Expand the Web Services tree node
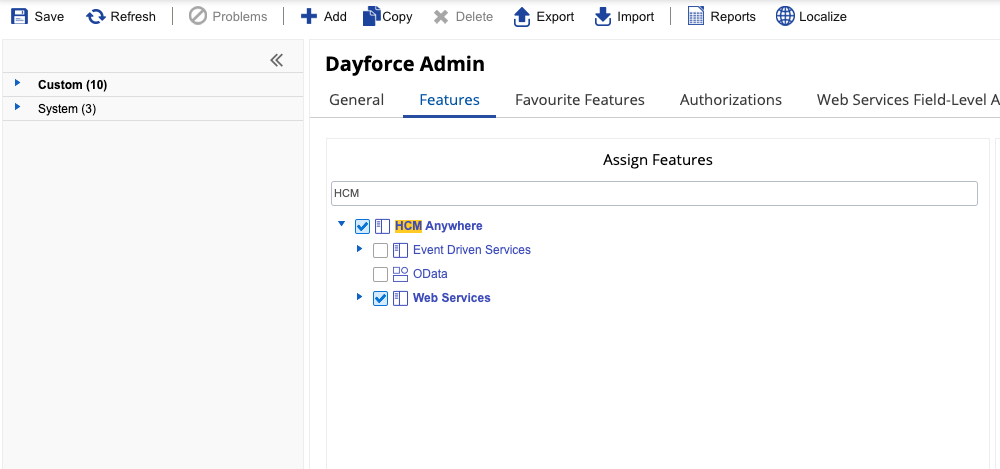This screenshot has height=469, width=1000. 360,297
